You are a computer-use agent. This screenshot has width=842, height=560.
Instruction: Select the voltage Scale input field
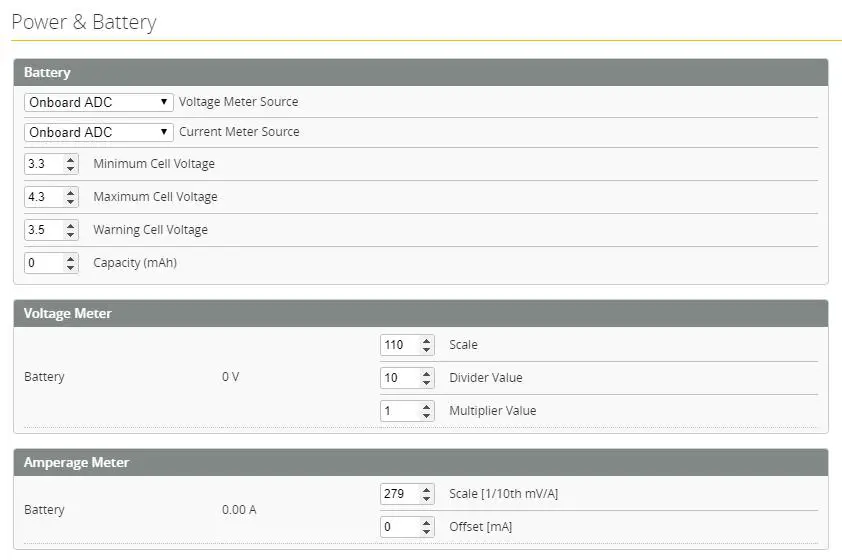coord(399,345)
